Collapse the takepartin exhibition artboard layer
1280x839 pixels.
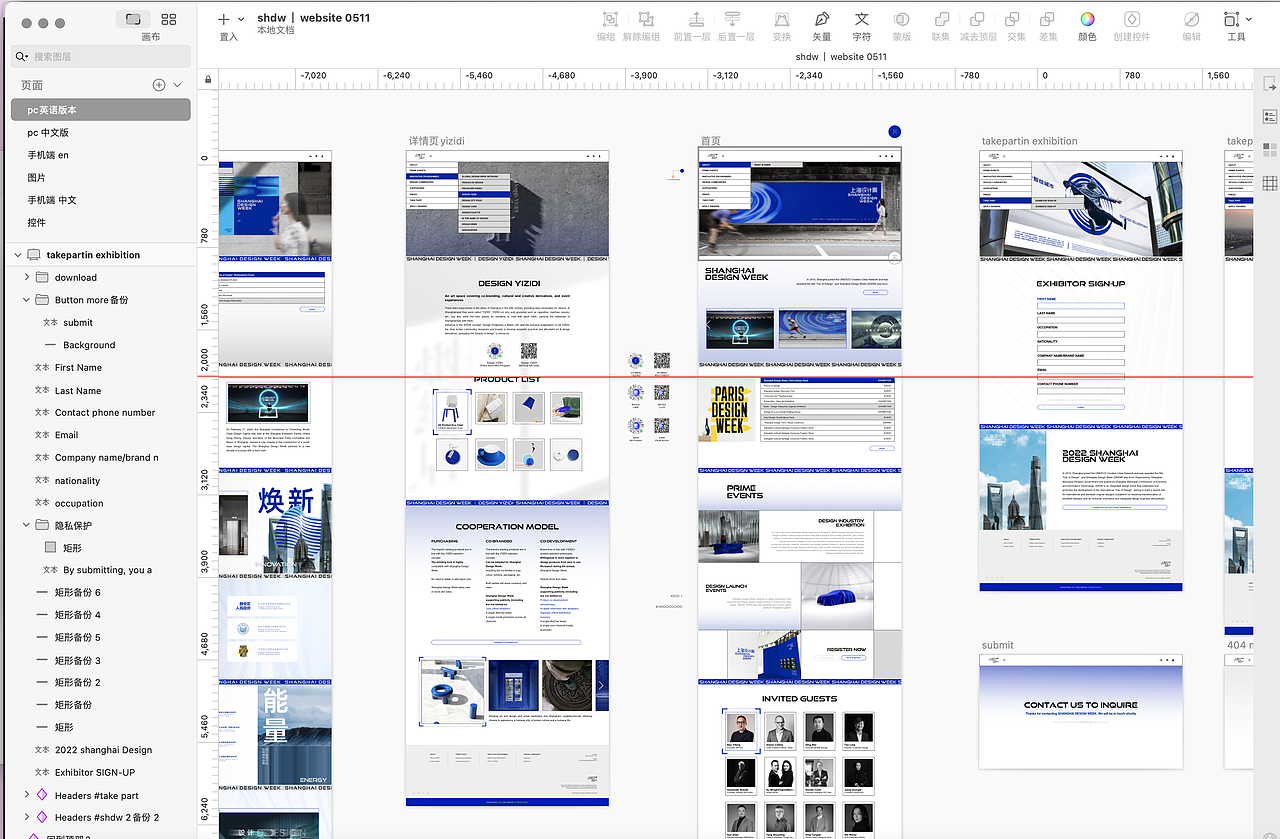(18, 255)
